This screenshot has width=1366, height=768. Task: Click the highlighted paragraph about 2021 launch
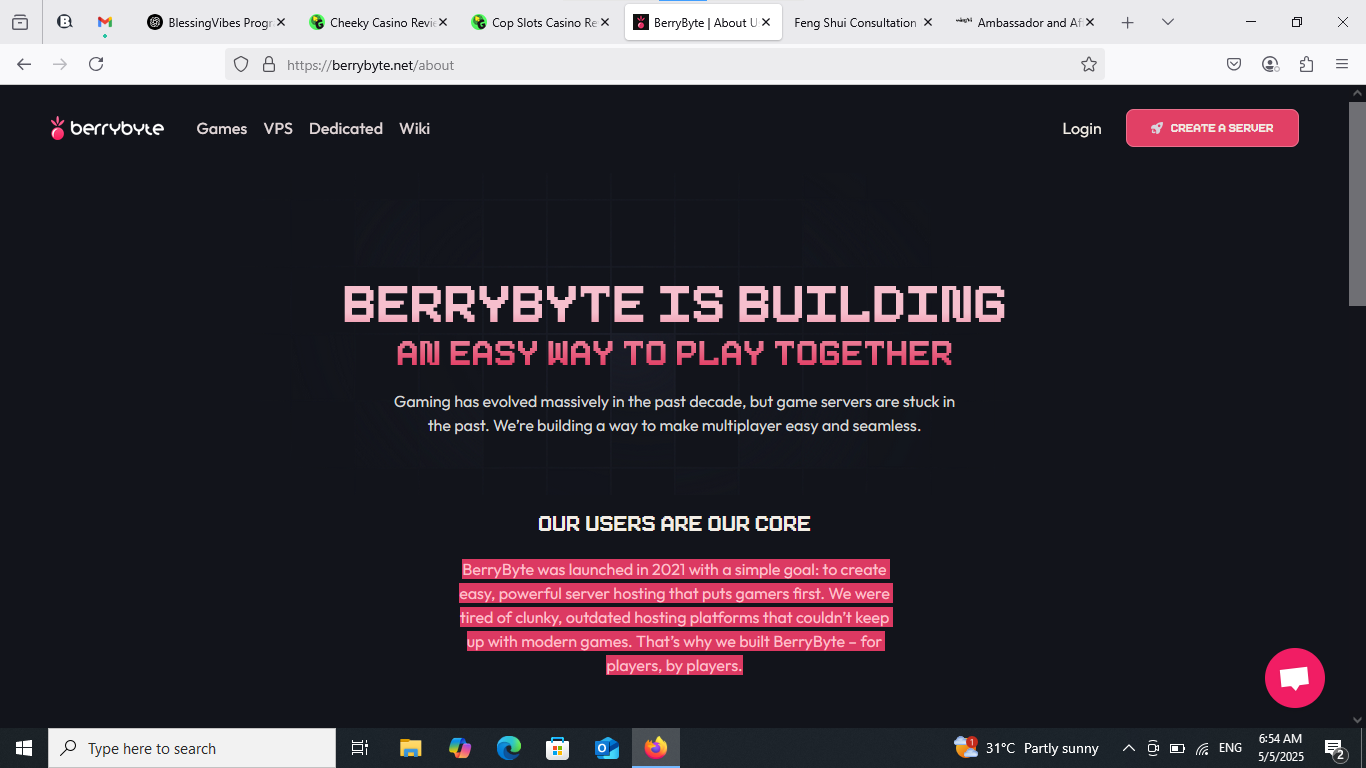point(674,618)
